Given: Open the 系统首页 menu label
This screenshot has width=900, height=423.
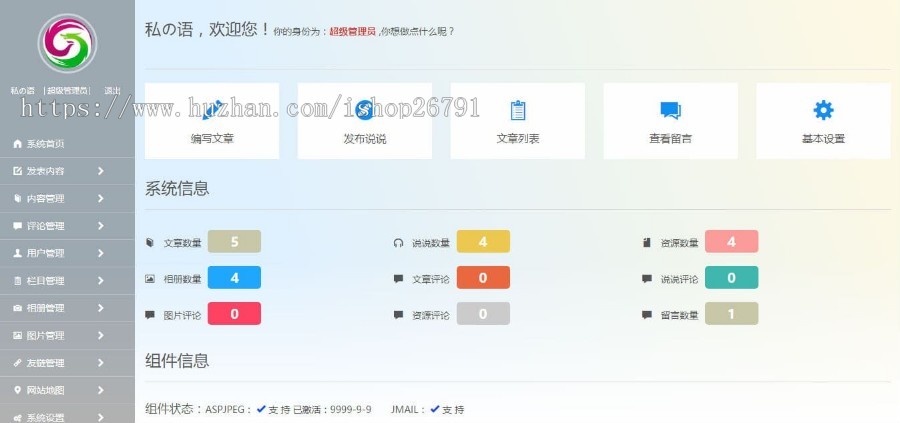Looking at the screenshot, I should (x=45, y=144).
